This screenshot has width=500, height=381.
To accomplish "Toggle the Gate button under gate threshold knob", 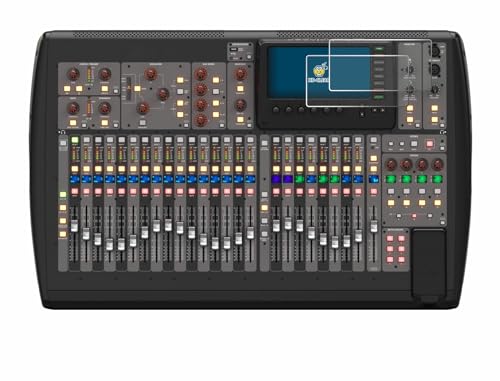I will pyautogui.click(x=73, y=123).
